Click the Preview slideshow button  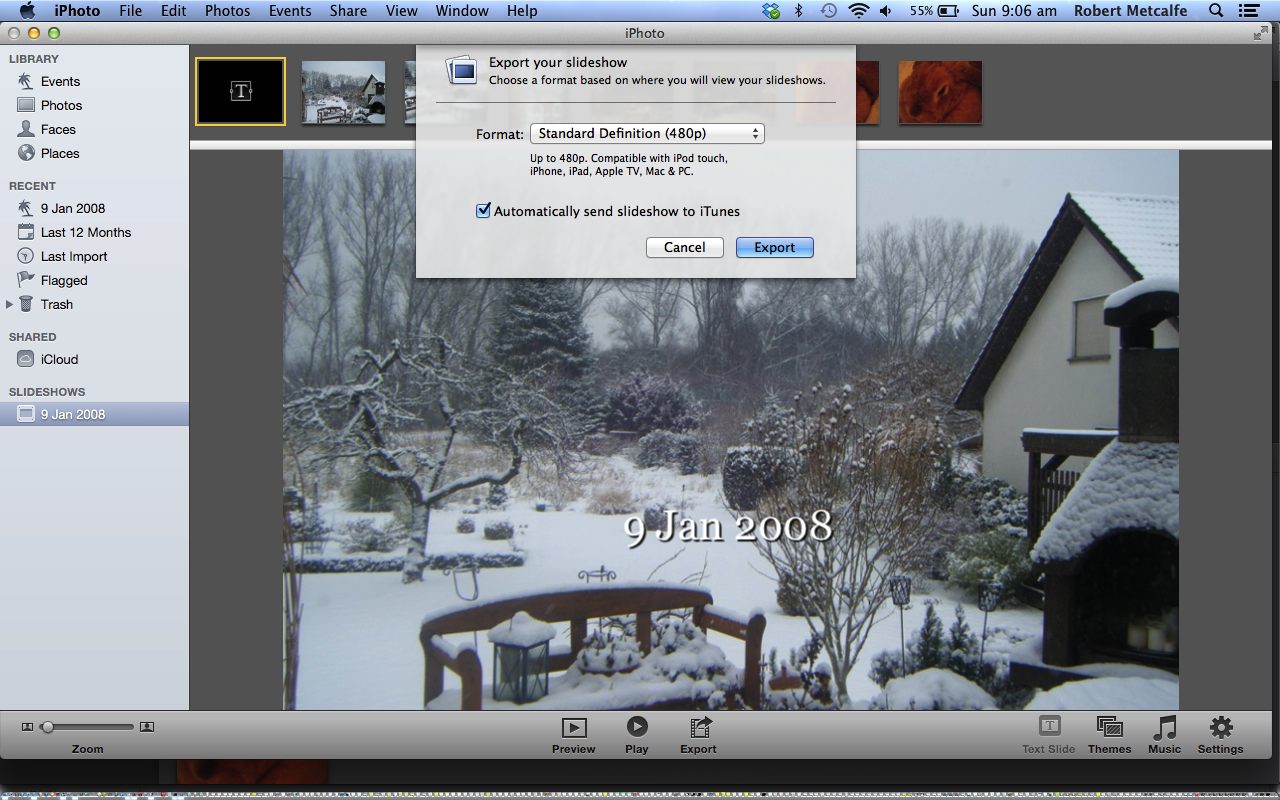pyautogui.click(x=574, y=735)
